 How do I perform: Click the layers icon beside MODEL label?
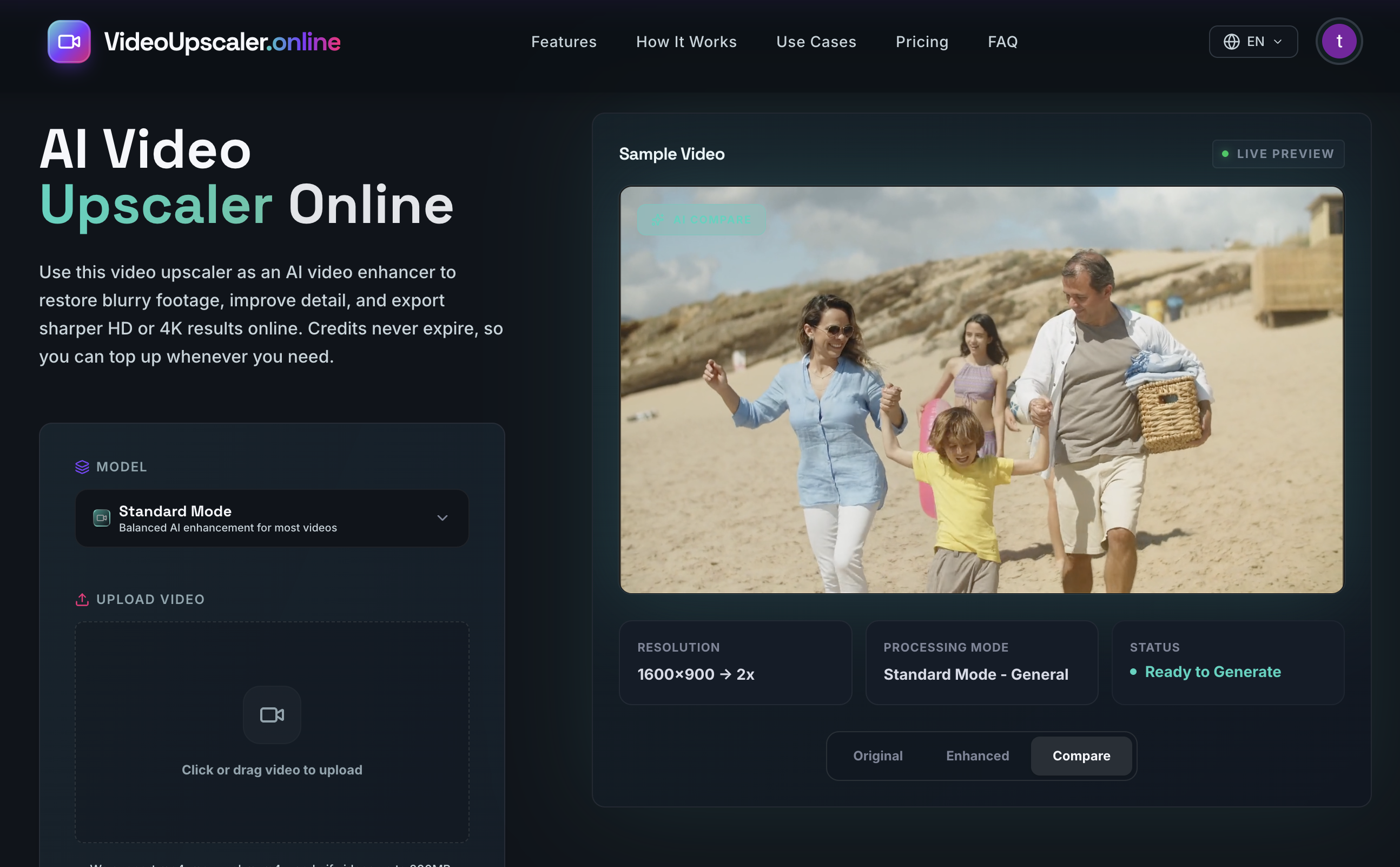82,467
